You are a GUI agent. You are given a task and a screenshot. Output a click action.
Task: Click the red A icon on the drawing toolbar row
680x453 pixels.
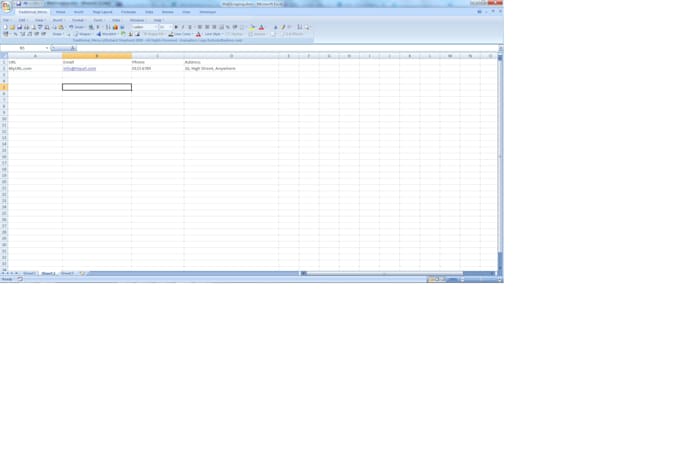click(198, 34)
